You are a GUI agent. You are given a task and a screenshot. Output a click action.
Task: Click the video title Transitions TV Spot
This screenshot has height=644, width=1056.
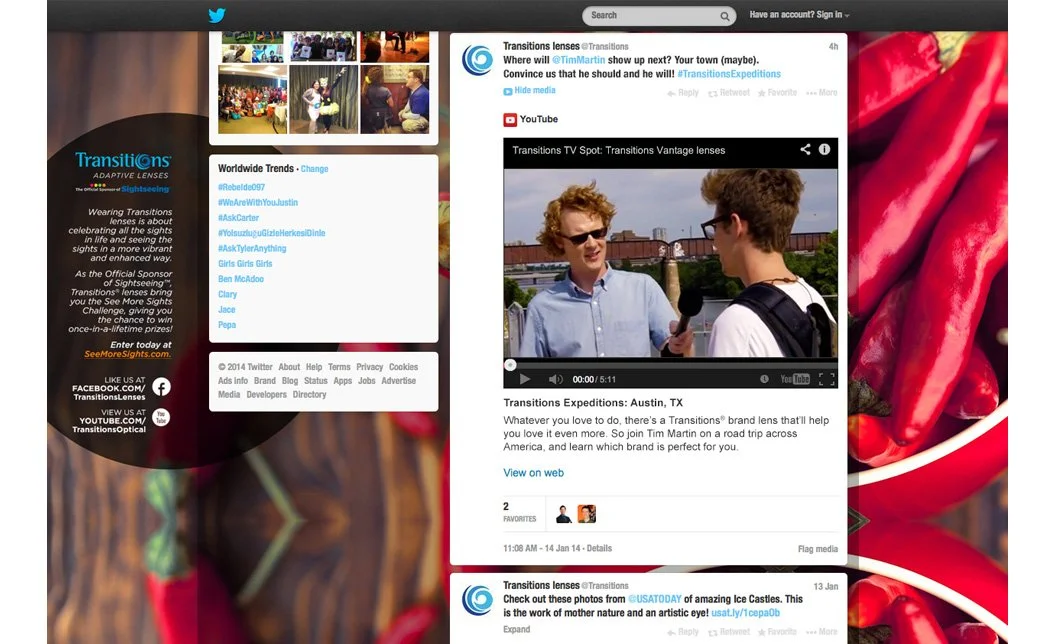coord(618,150)
